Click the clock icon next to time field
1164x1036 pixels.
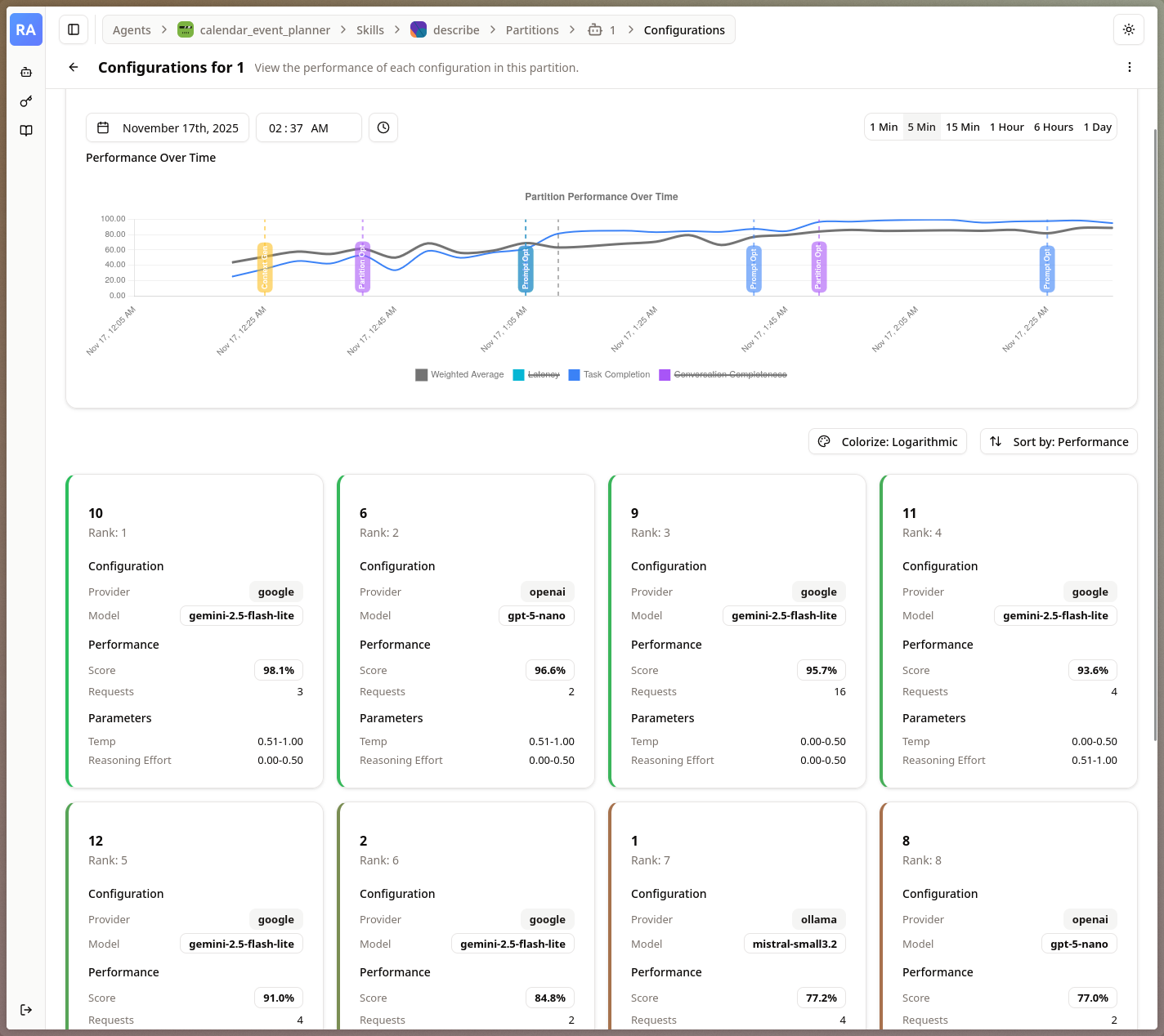point(383,127)
